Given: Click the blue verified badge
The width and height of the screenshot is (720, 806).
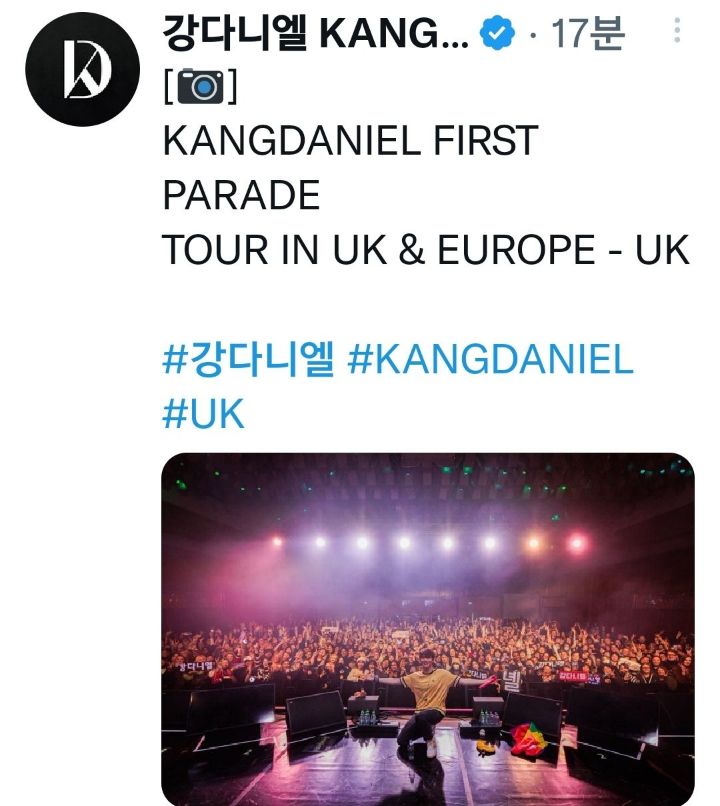Looking at the screenshot, I should click(496, 37).
